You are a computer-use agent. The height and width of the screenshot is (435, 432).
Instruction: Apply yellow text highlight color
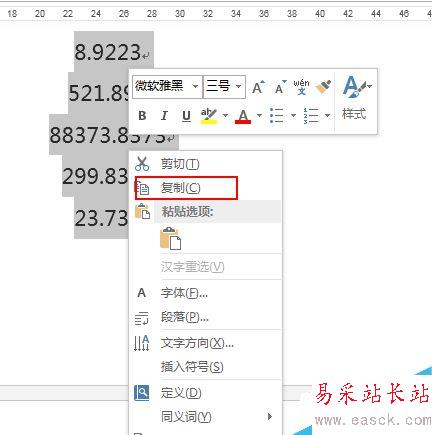click(x=209, y=116)
